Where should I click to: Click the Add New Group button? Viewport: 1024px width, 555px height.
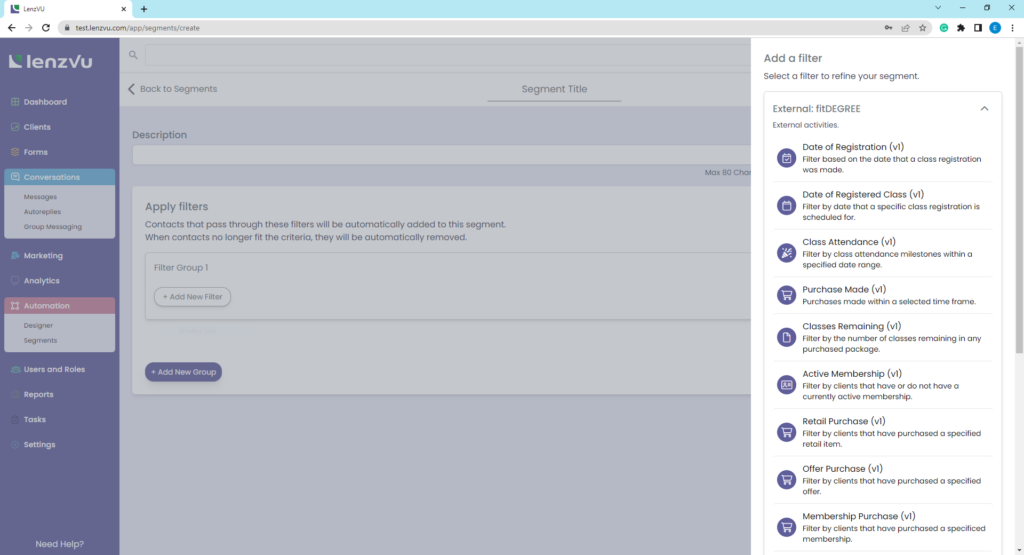[183, 372]
